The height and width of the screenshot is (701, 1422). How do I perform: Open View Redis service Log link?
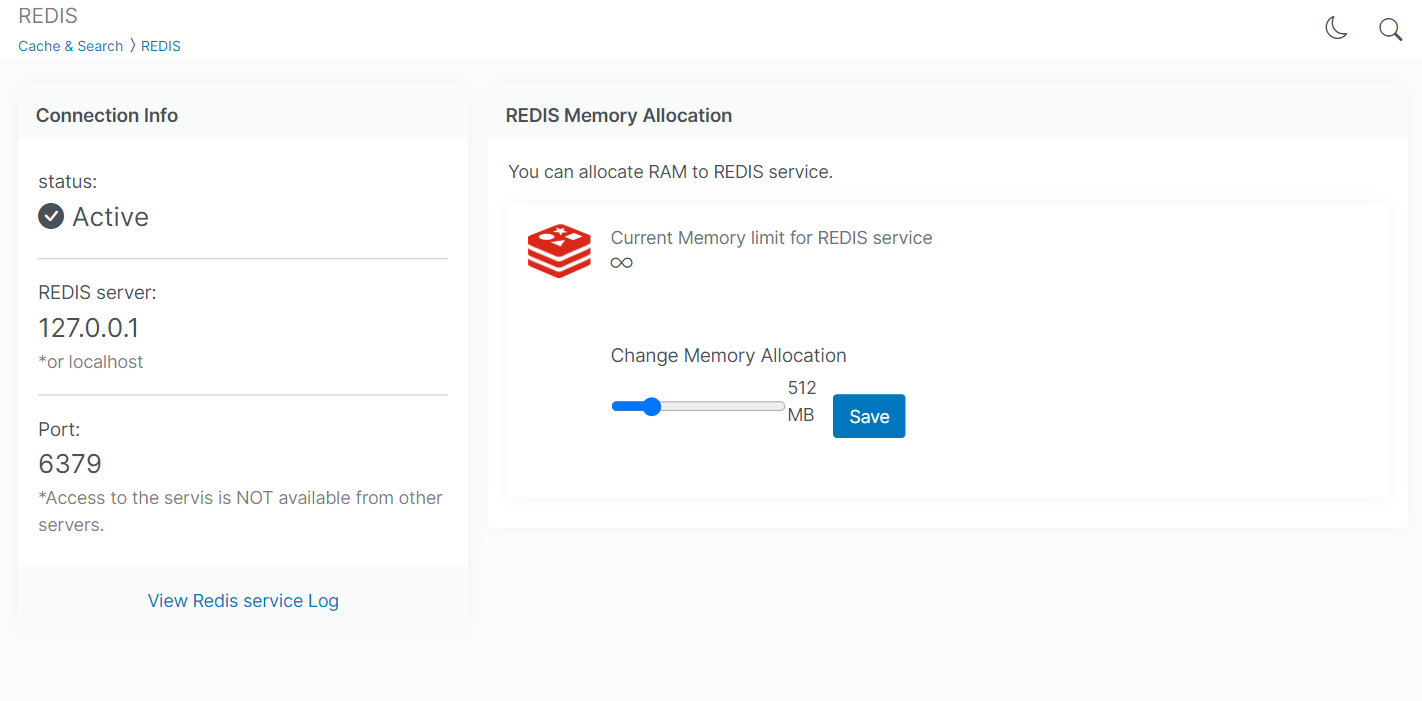coord(243,600)
